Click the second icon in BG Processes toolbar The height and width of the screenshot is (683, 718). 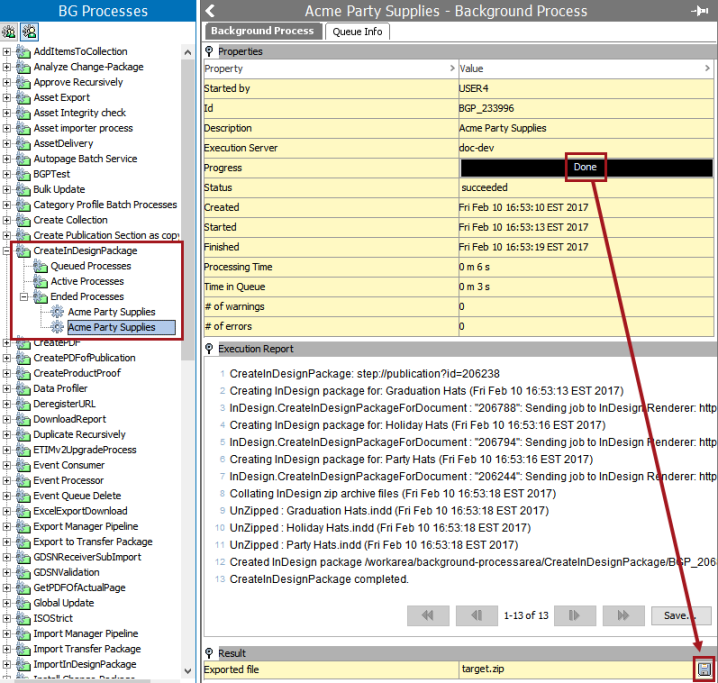point(29,32)
